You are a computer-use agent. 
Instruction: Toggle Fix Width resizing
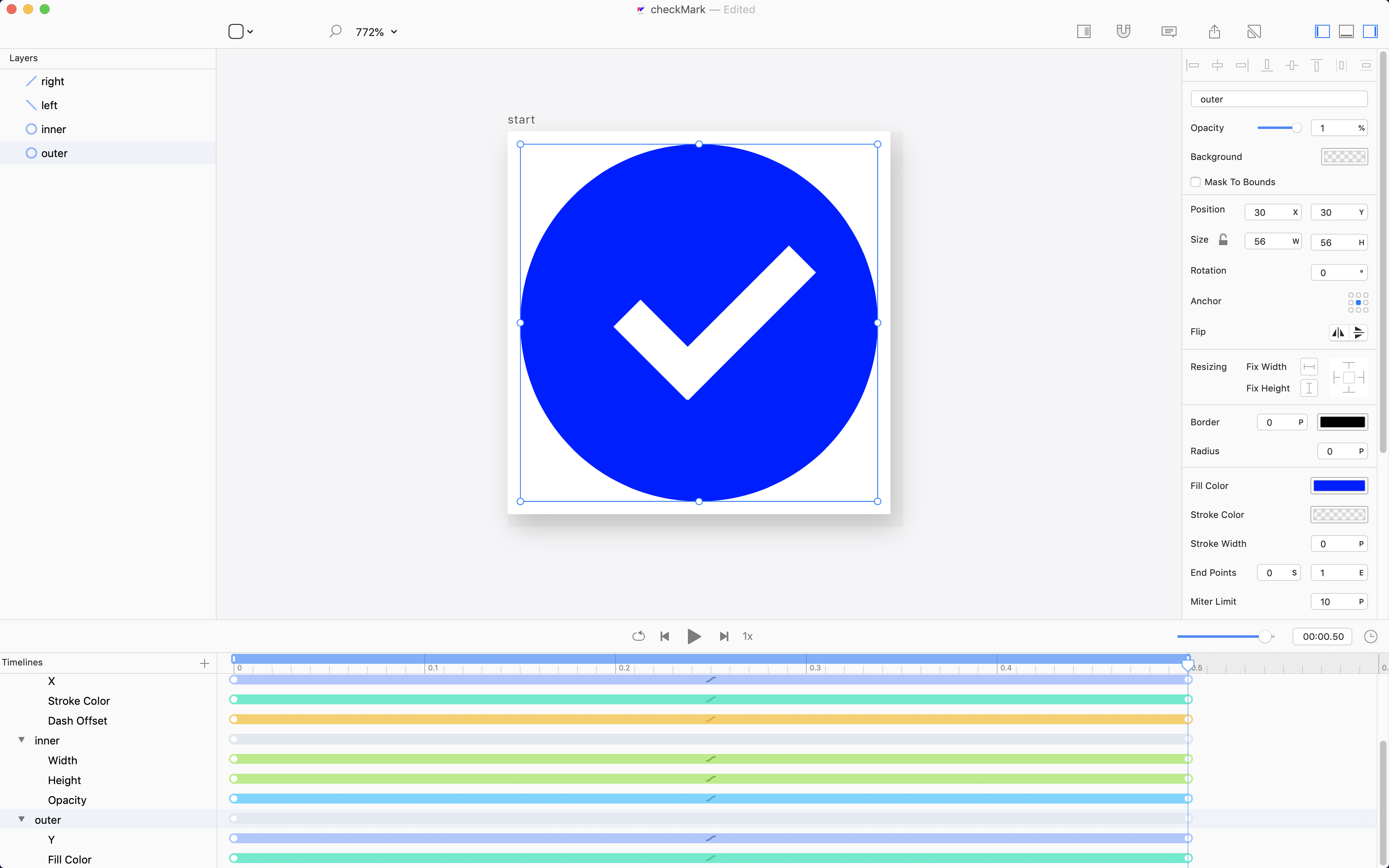point(1309,367)
